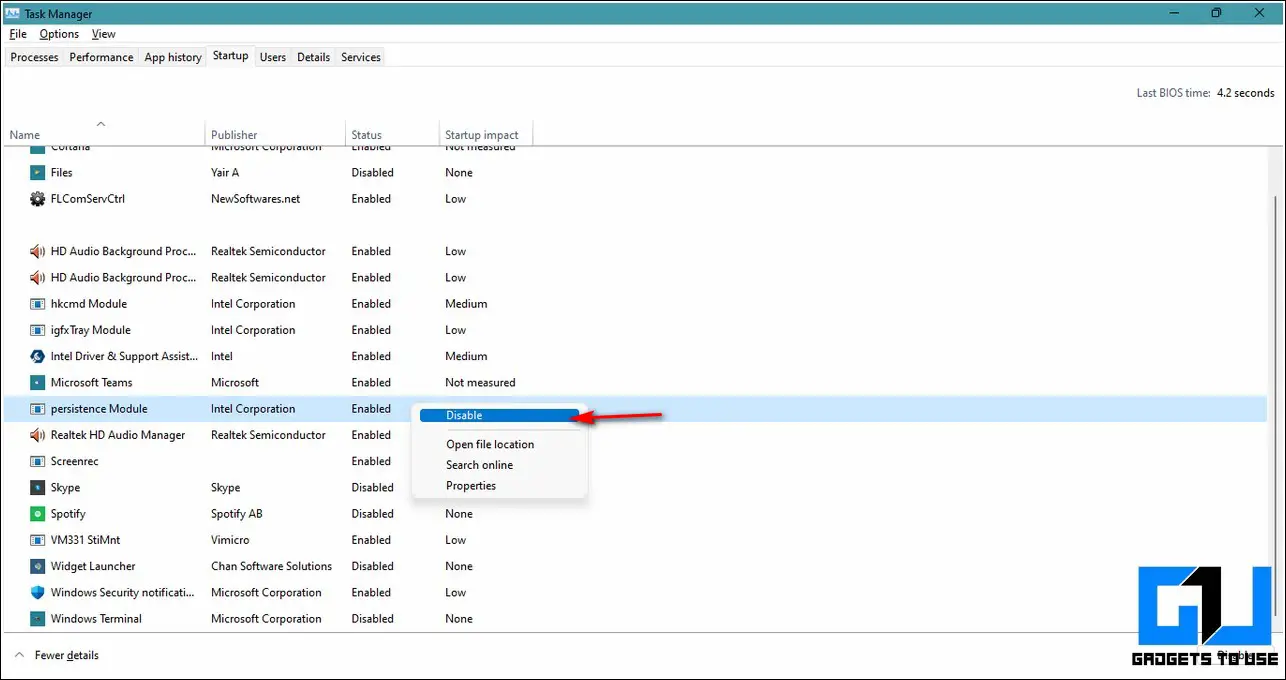Select the Microsoft Teams row name
The height and width of the screenshot is (680, 1286).
tap(91, 382)
